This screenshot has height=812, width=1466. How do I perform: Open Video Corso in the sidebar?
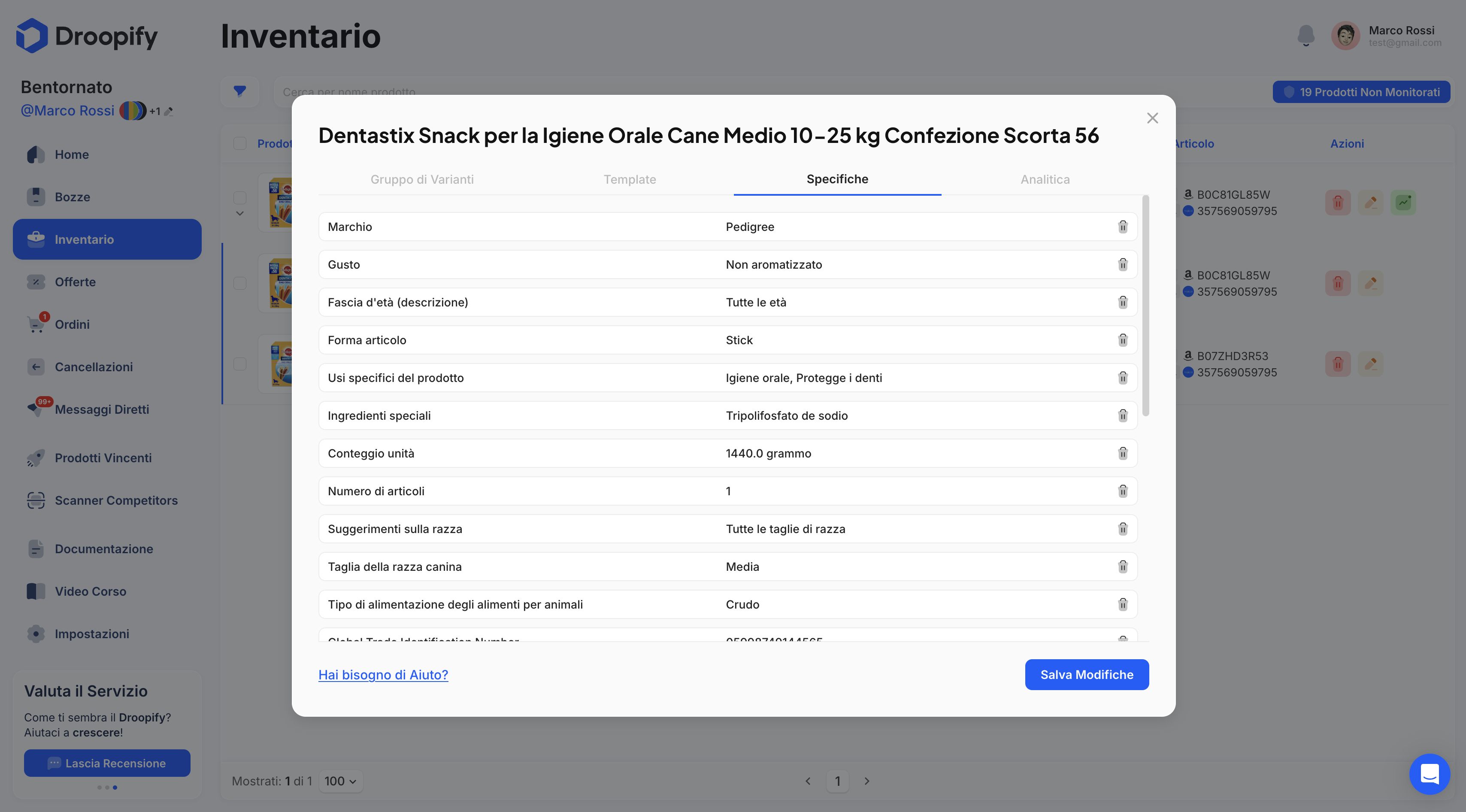coord(107,591)
